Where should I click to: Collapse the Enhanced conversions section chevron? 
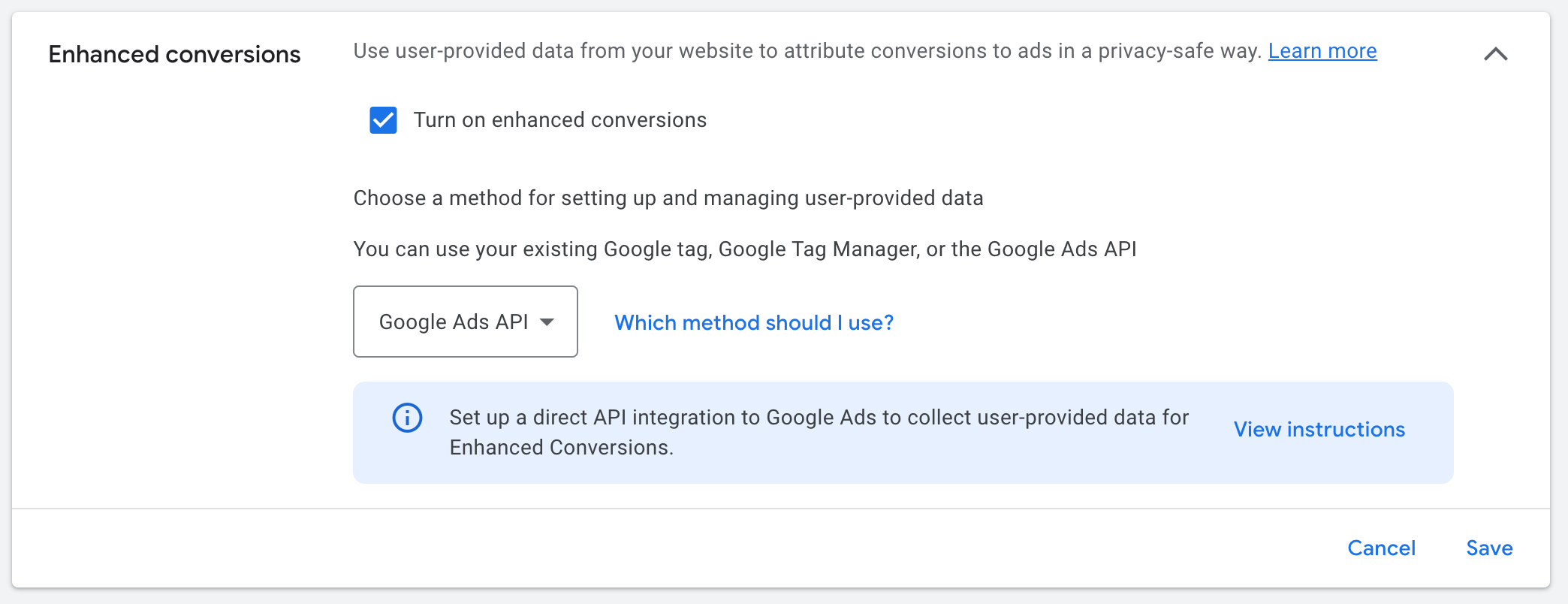[1495, 53]
